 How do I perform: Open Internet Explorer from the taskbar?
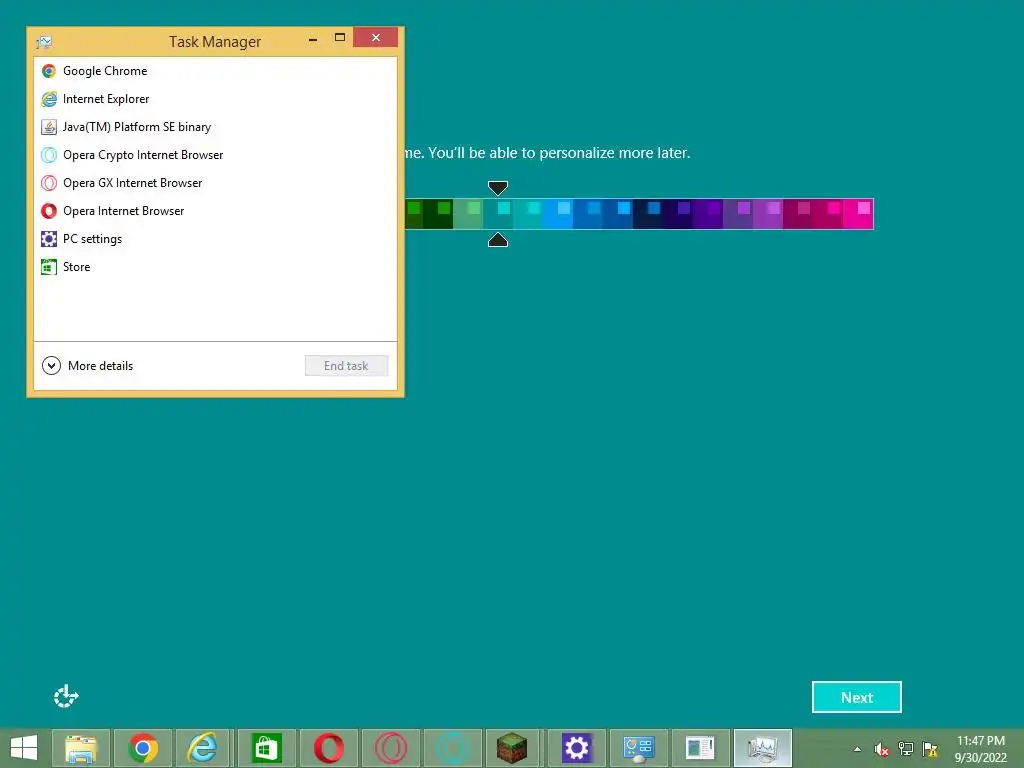(x=203, y=748)
